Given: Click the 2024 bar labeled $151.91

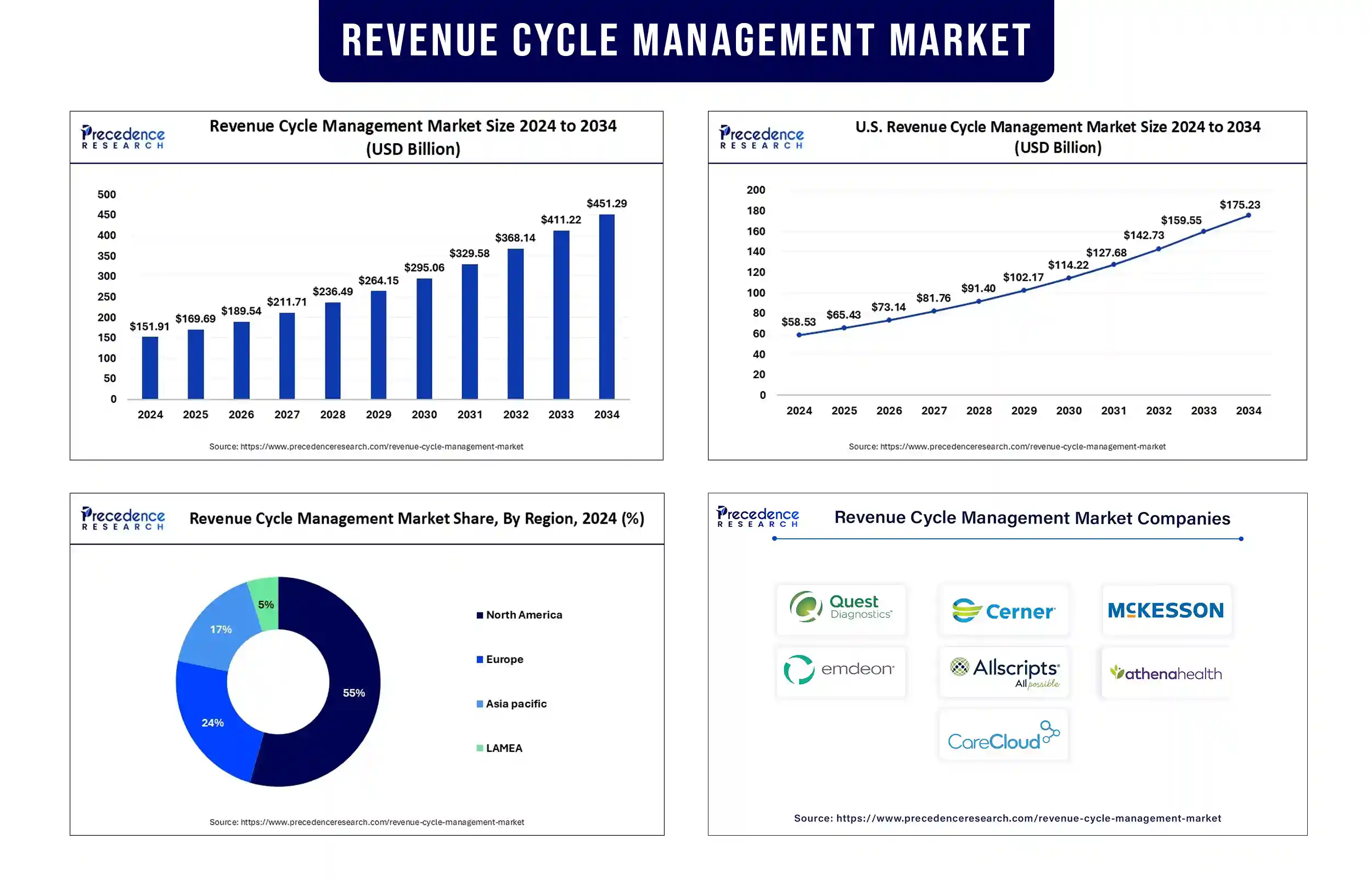Looking at the screenshot, I should 150,368.
